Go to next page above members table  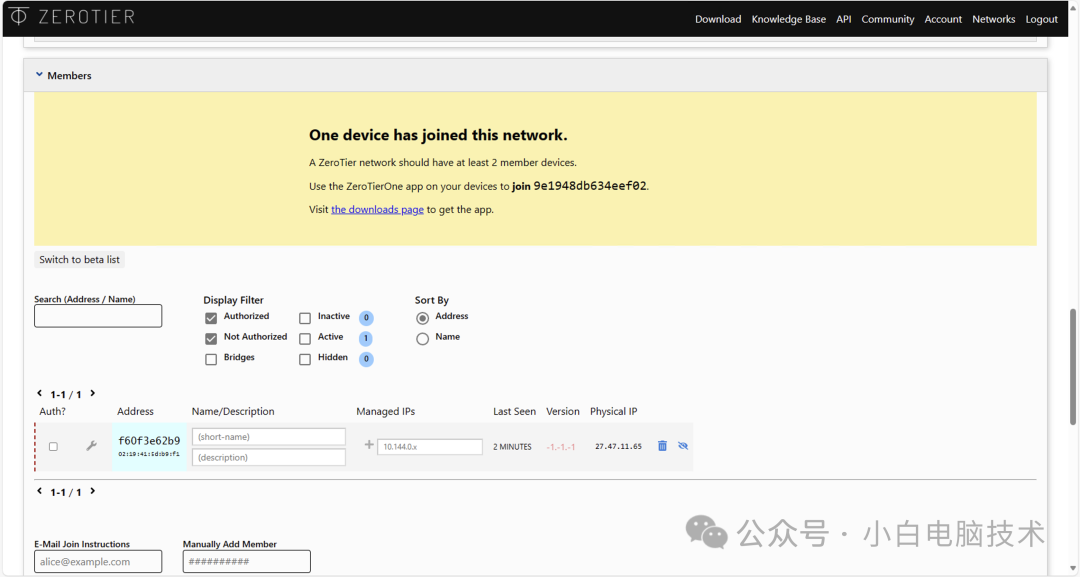pyautogui.click(x=92, y=393)
